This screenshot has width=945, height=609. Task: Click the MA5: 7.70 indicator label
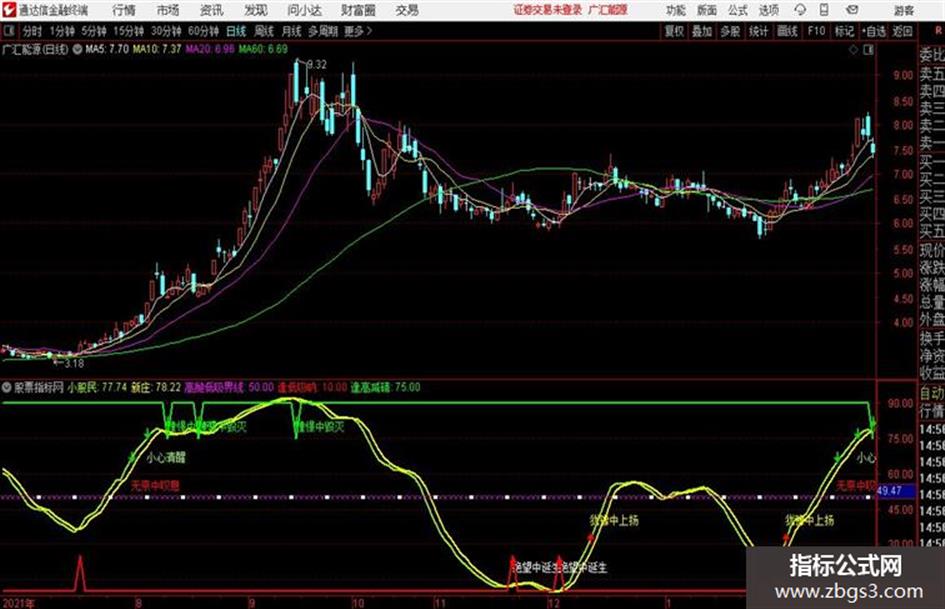coord(107,49)
